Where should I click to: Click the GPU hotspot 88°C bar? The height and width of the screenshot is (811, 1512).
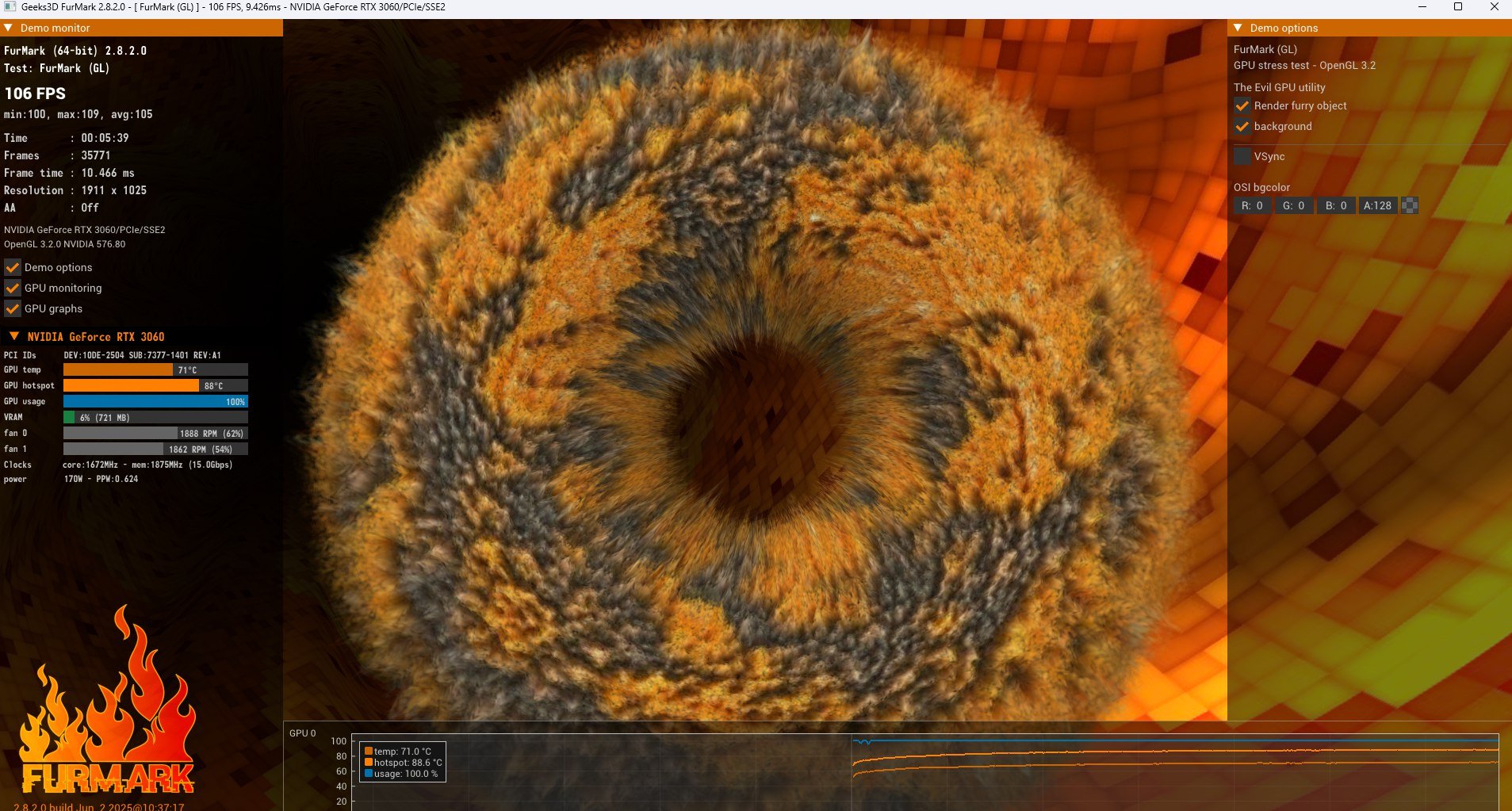click(x=155, y=385)
